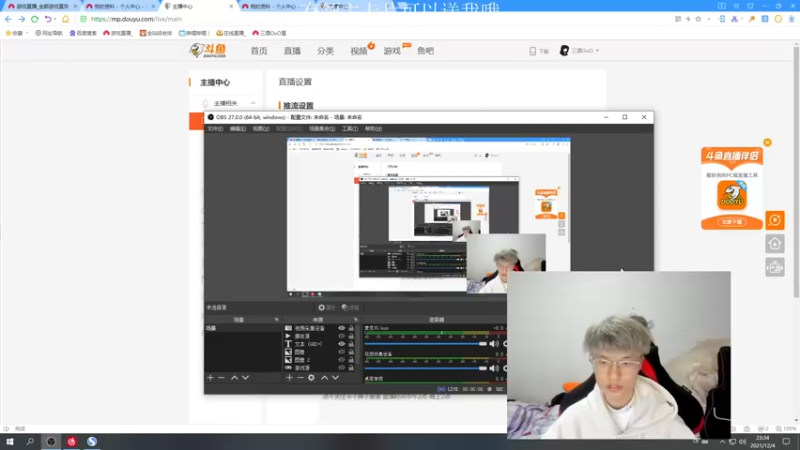
Task: Go to Douyu 首页 home tab
Action: point(259,51)
